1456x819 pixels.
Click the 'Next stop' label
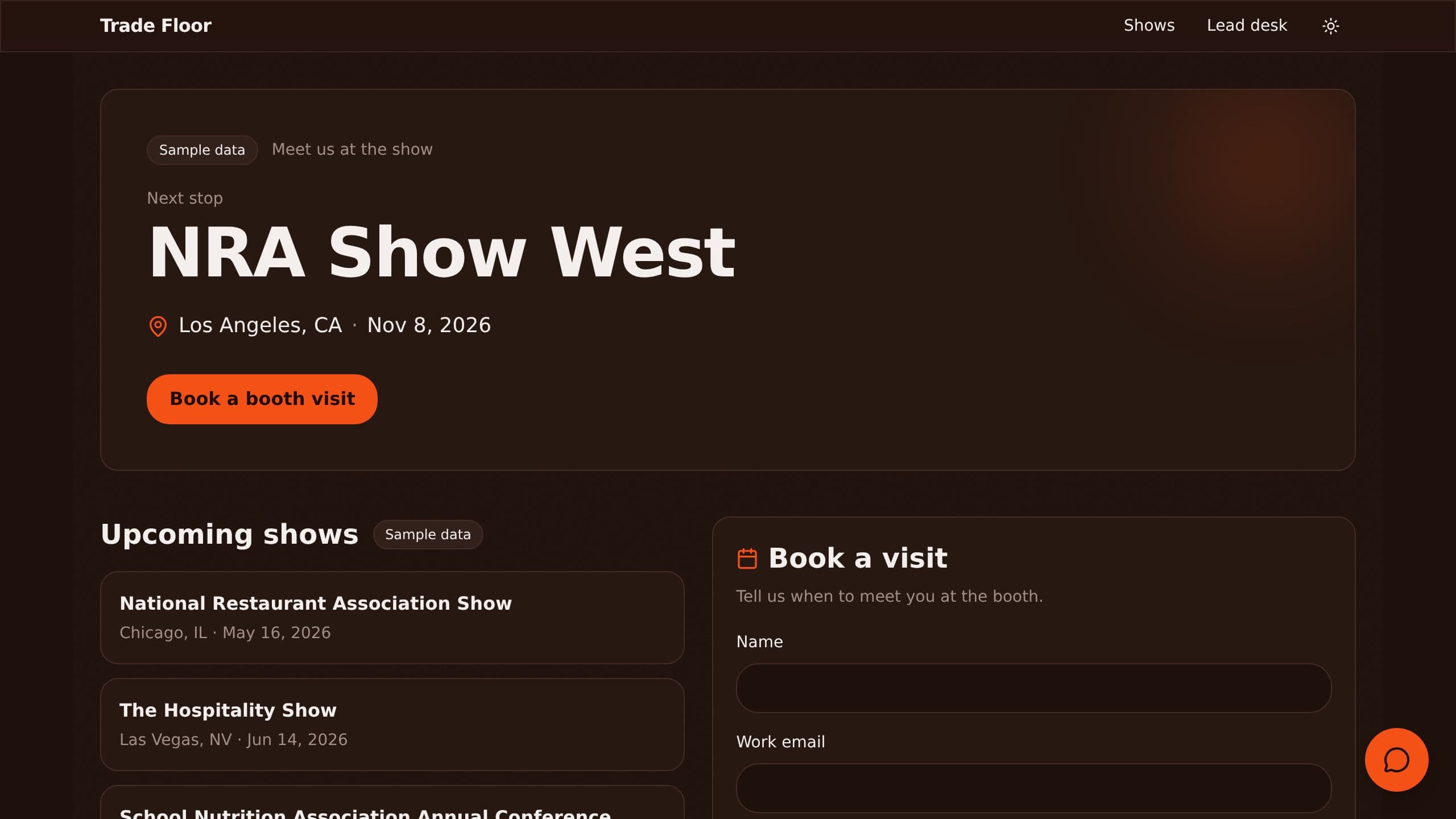(185, 198)
